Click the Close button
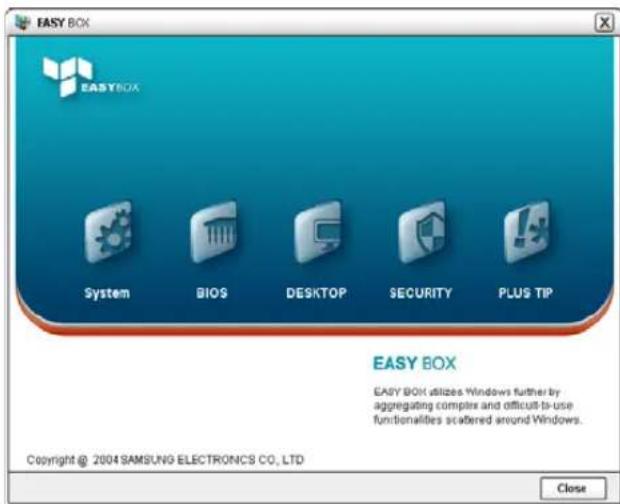 click(x=573, y=488)
